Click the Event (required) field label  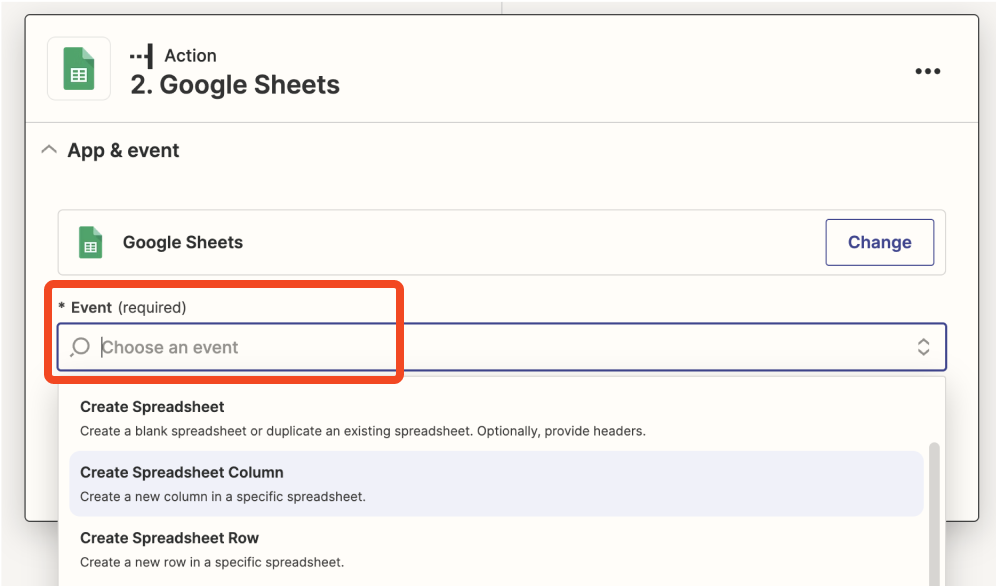123,308
